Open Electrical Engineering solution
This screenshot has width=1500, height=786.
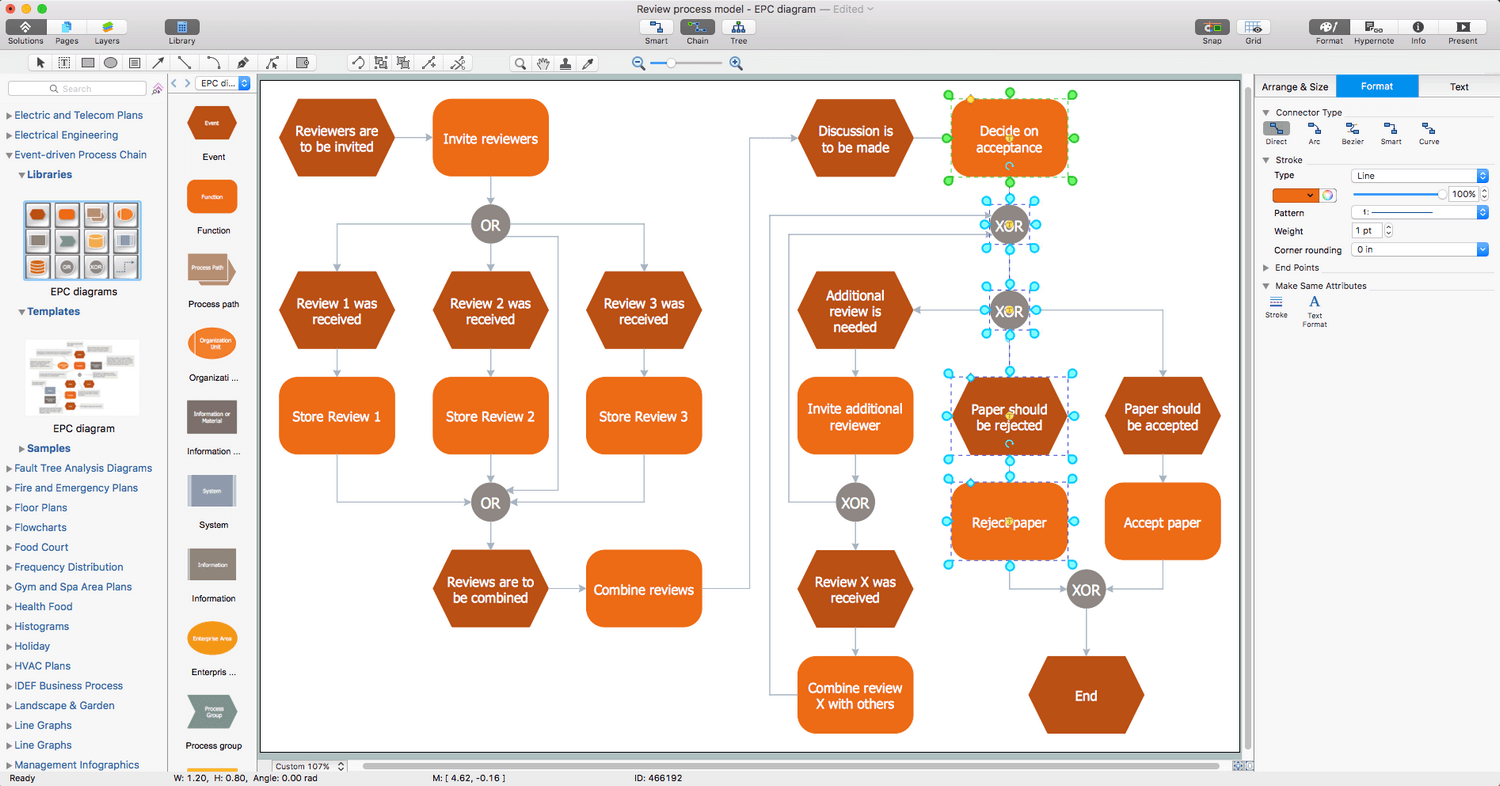coord(66,135)
